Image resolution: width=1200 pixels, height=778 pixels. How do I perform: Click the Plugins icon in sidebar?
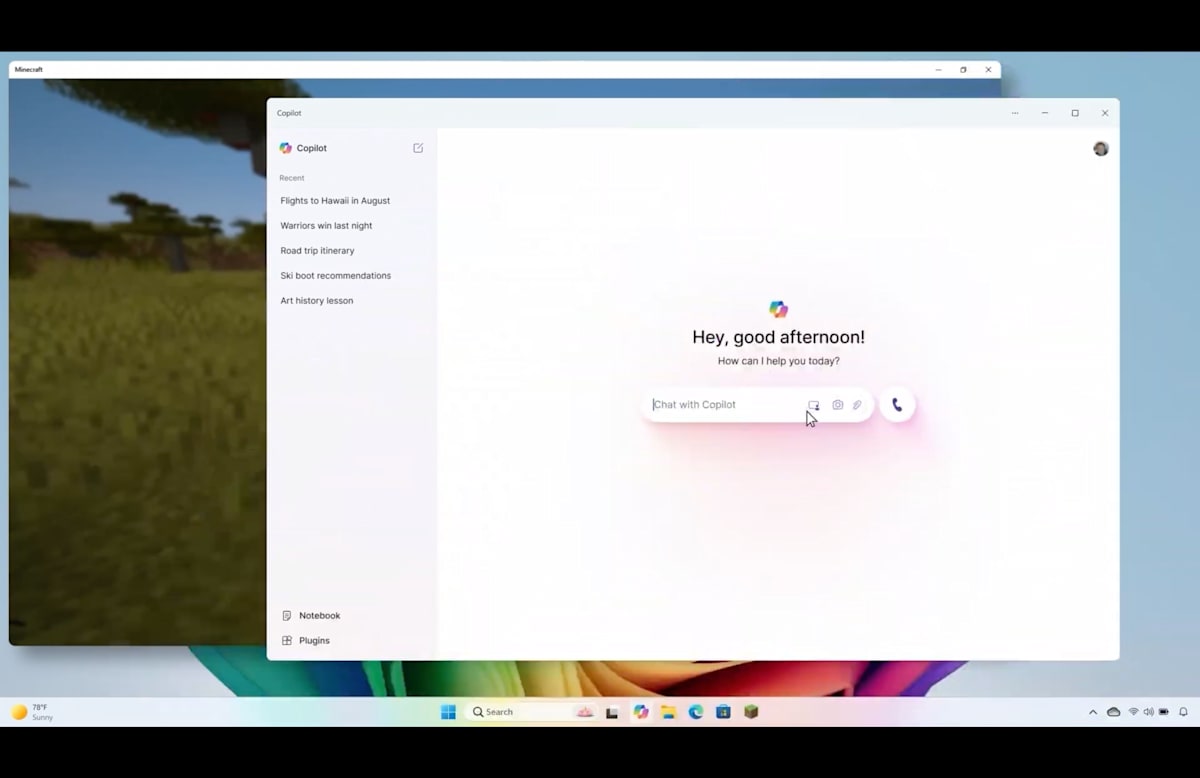tap(287, 641)
